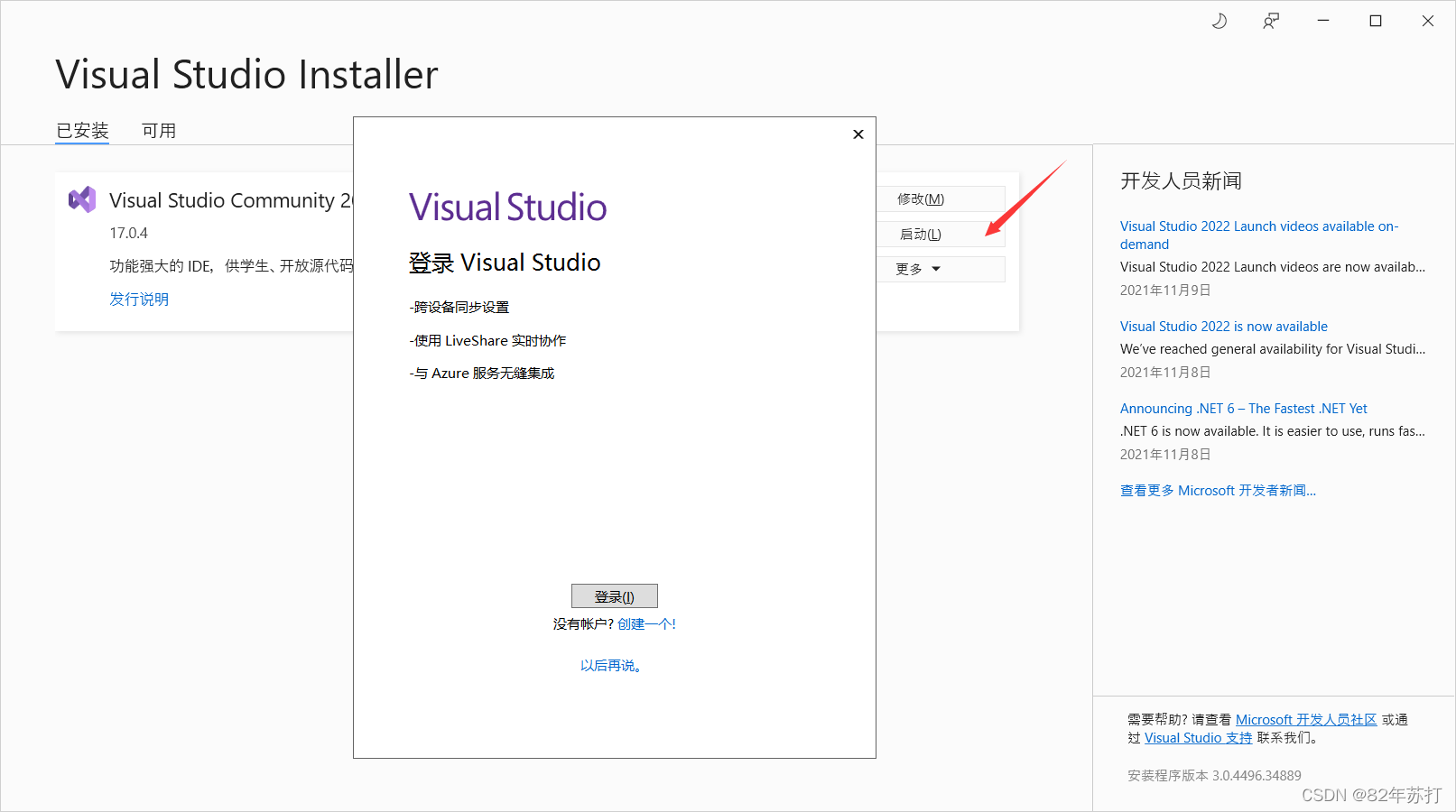1456x812 pixels.
Task: Minimize the Visual Studio Installer window
Action: click(1322, 20)
